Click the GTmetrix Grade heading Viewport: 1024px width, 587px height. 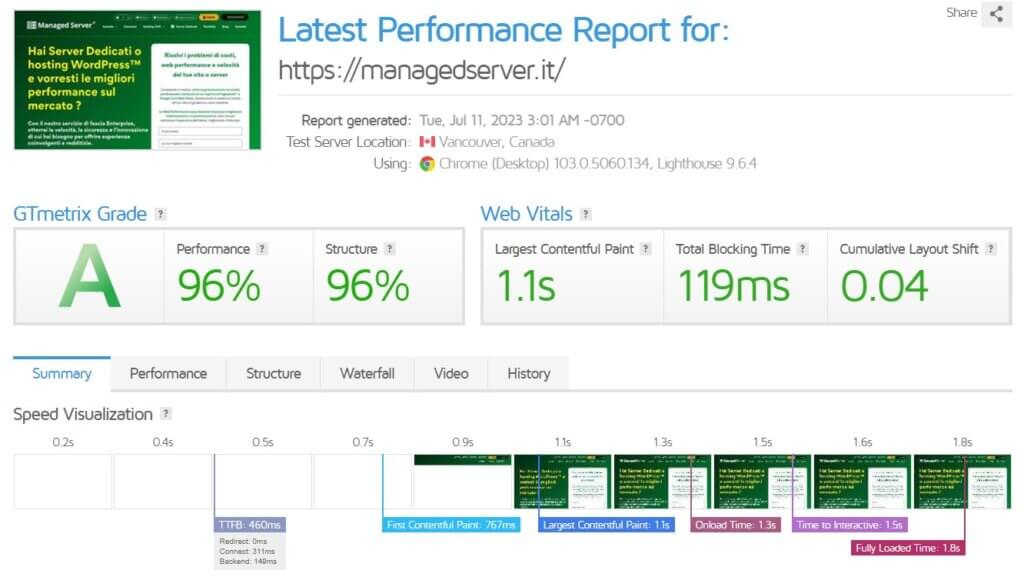(80, 214)
